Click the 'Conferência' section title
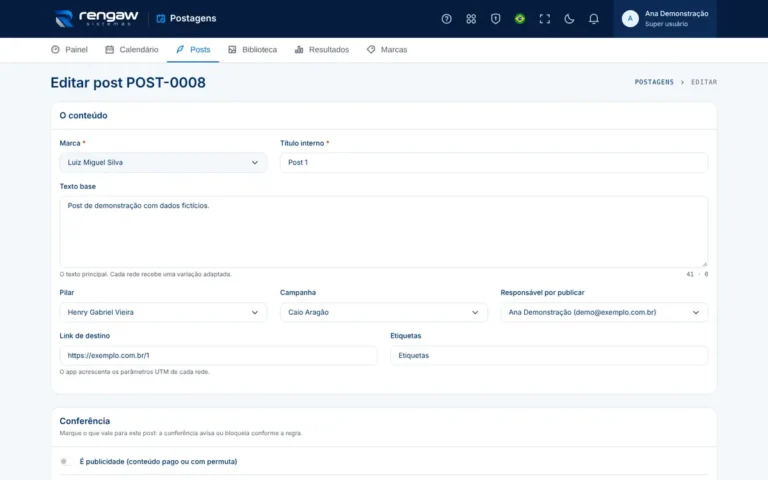The image size is (768, 480). [85, 421]
